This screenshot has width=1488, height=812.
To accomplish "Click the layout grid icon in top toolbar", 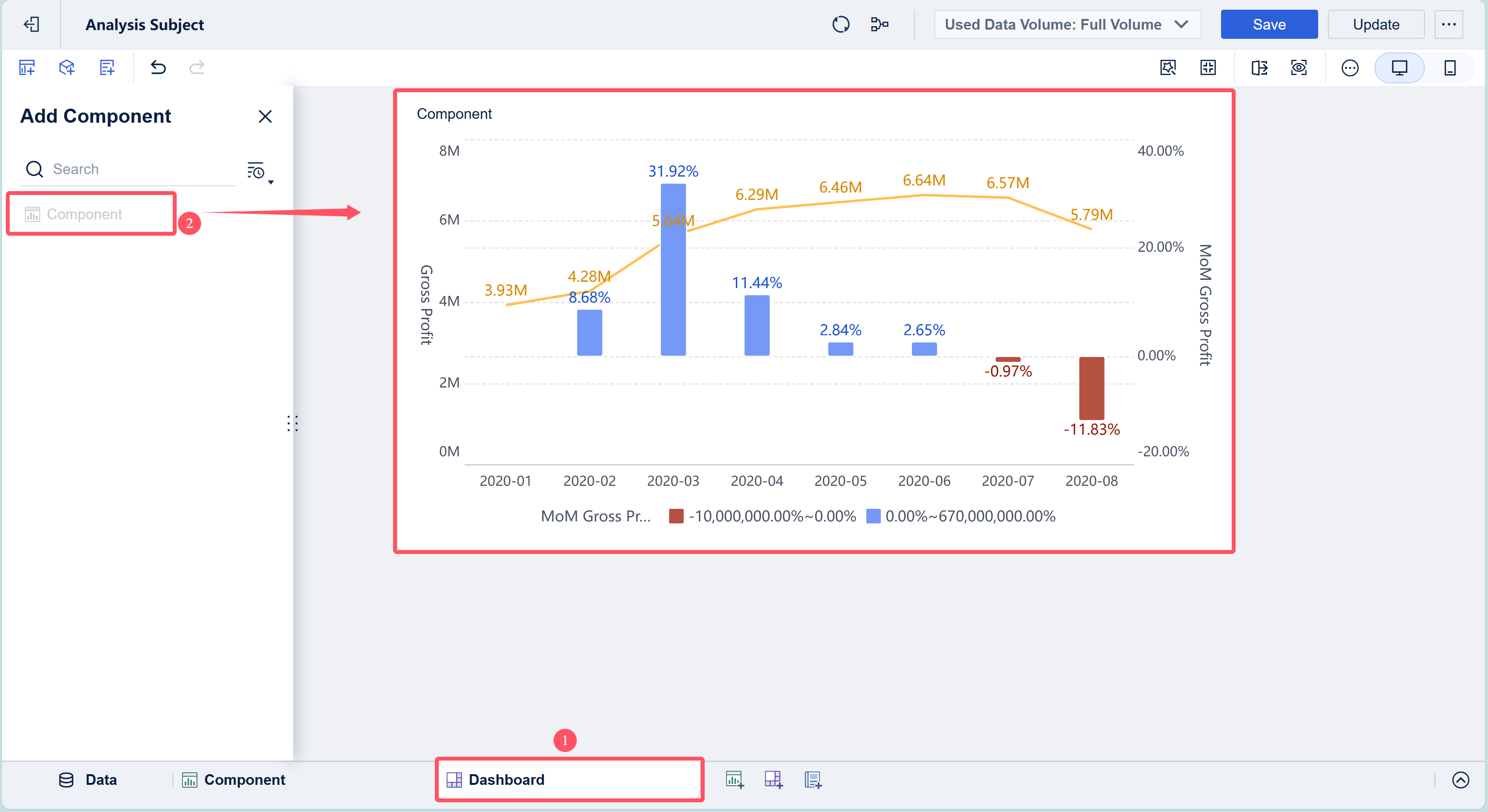I will coord(1208,67).
